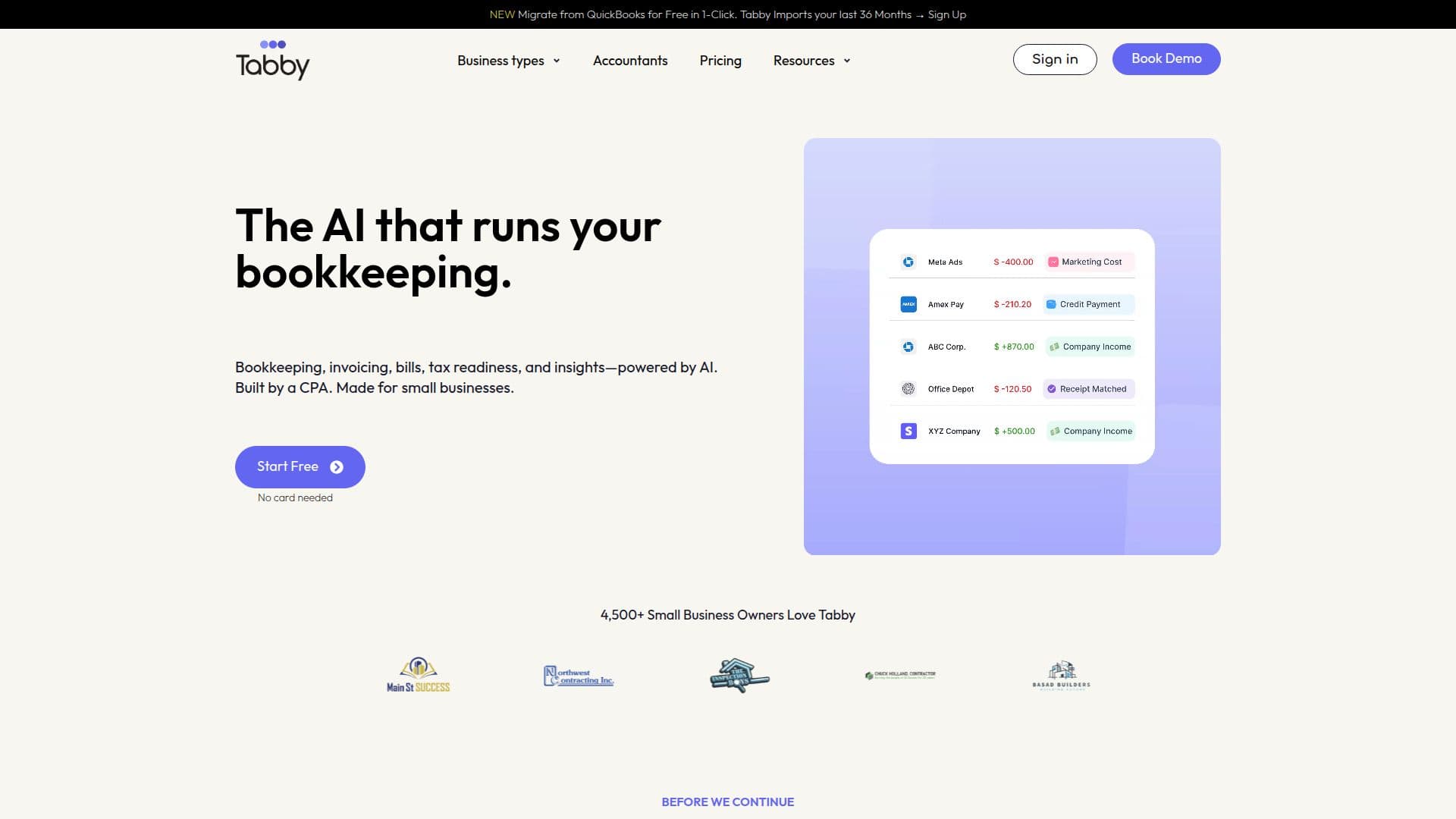This screenshot has height=819, width=1456.
Task: Click the Amex Pay card icon
Action: [x=908, y=304]
